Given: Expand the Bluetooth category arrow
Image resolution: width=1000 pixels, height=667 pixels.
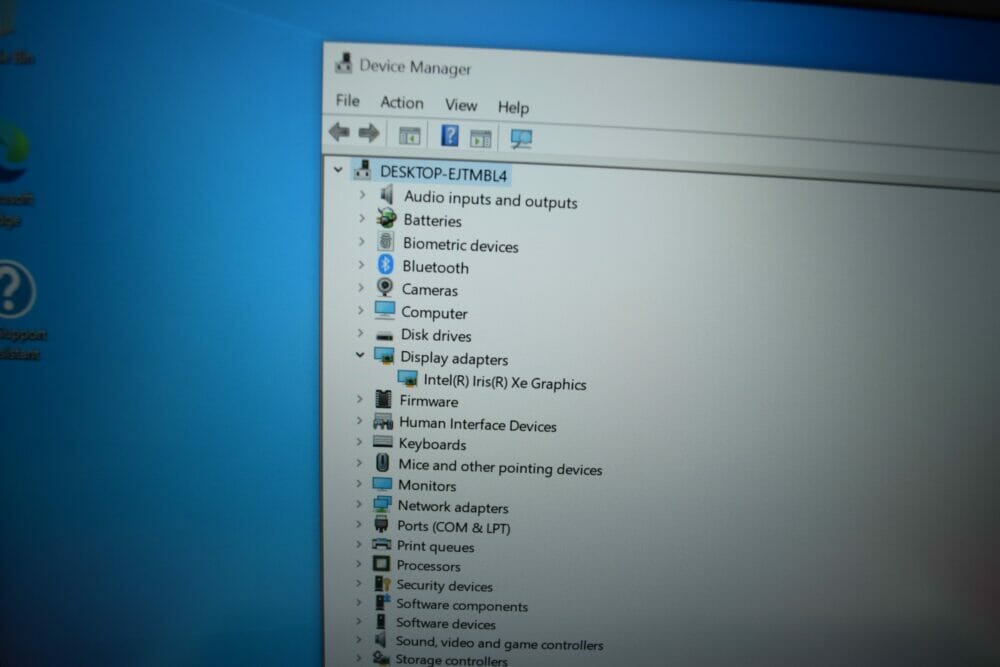Looking at the screenshot, I should pyautogui.click(x=361, y=264).
